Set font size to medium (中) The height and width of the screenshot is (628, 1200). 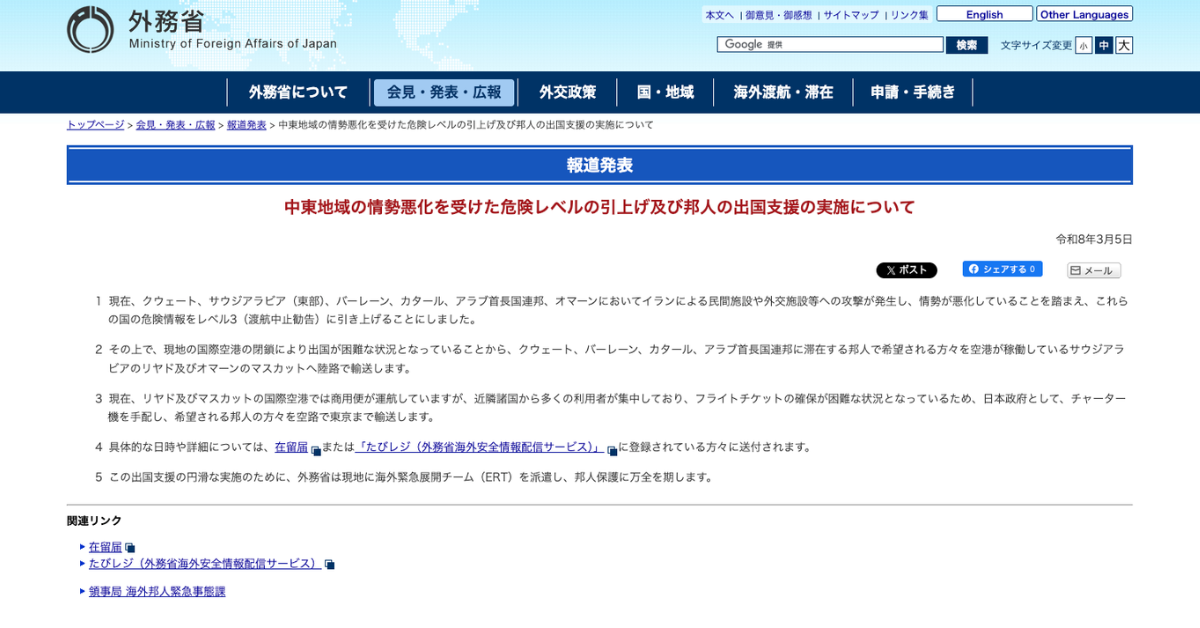pyautogui.click(x=1103, y=45)
